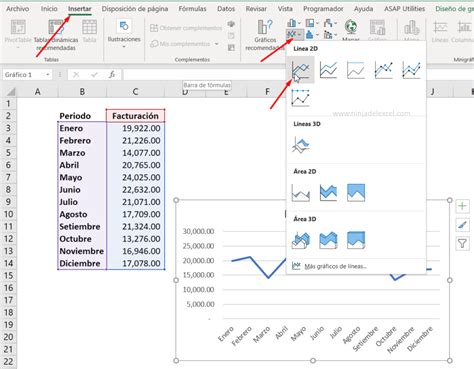This screenshot has height=369, width=474.
Task: Click Tablas dinámicas recomendadas icon
Action: [x=56, y=27]
